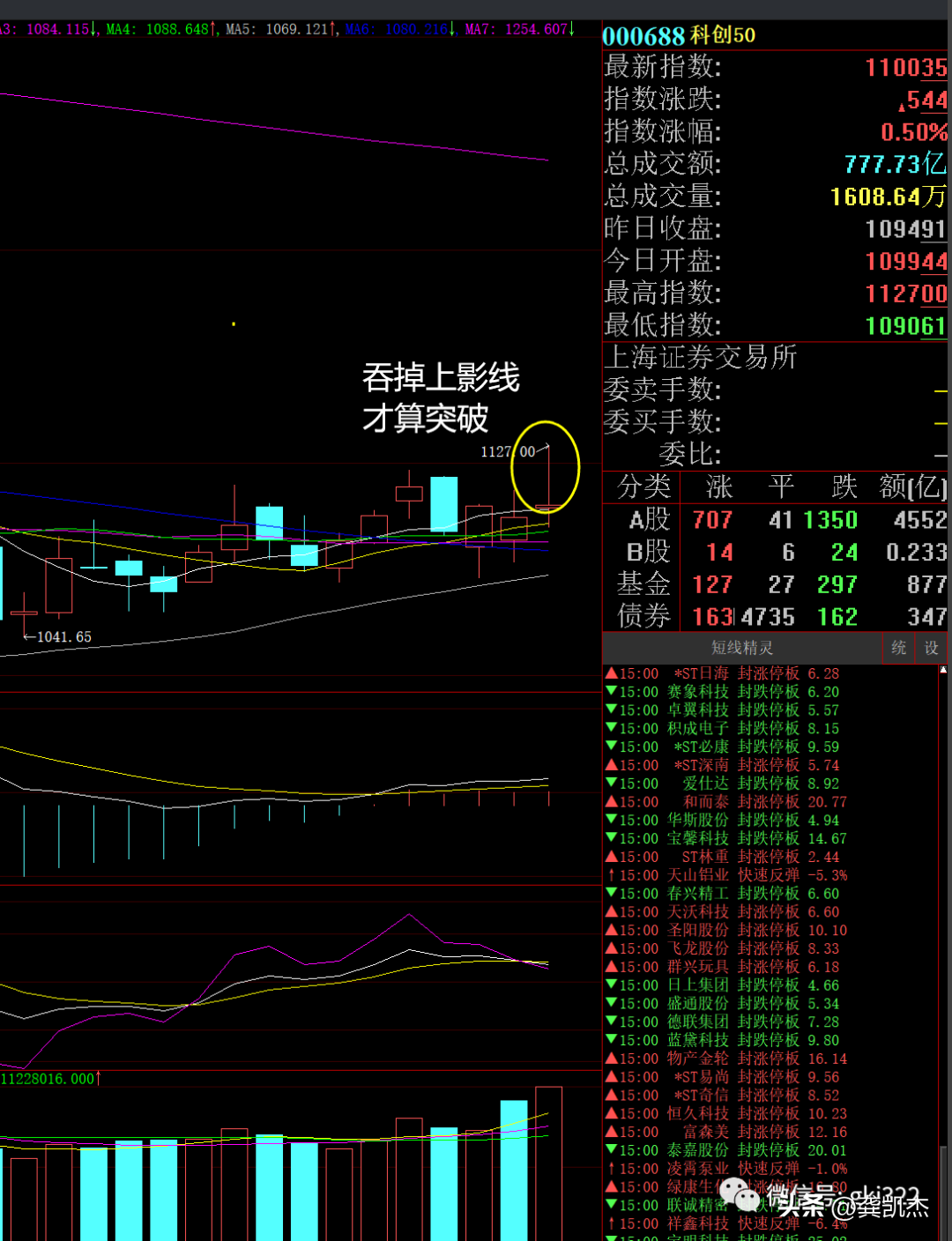
Task: Switch to the 统 tab
Action: point(898,648)
